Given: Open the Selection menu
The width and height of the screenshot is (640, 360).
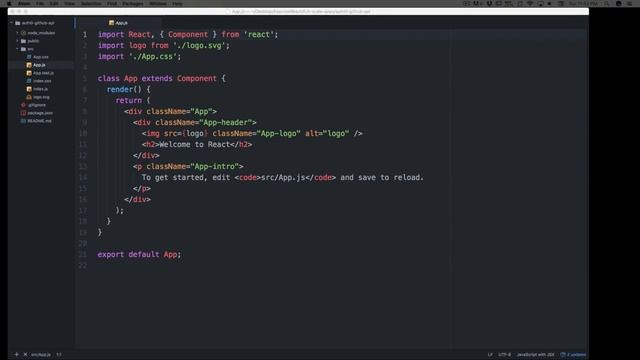Looking at the screenshot, I should (x=91, y=4).
